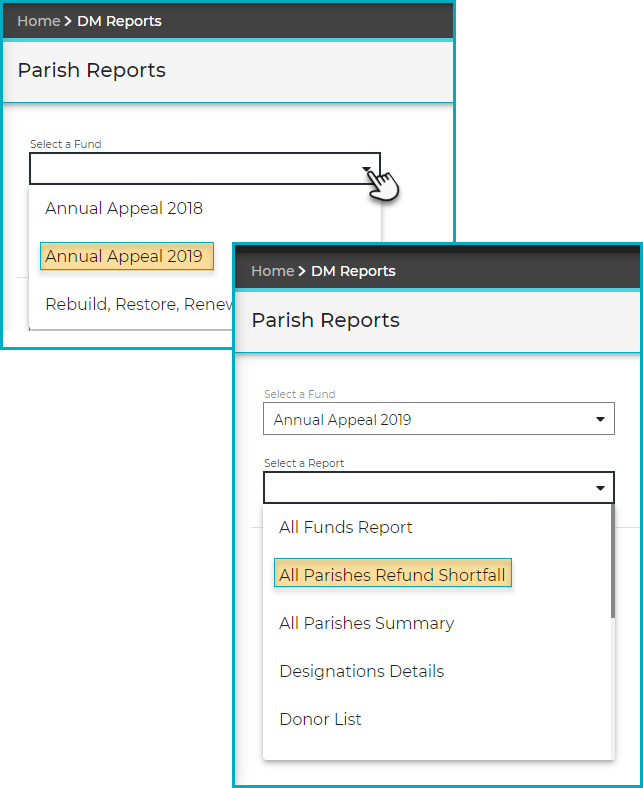Click the Select a Report label
This screenshot has height=788, width=643.
coord(304,463)
